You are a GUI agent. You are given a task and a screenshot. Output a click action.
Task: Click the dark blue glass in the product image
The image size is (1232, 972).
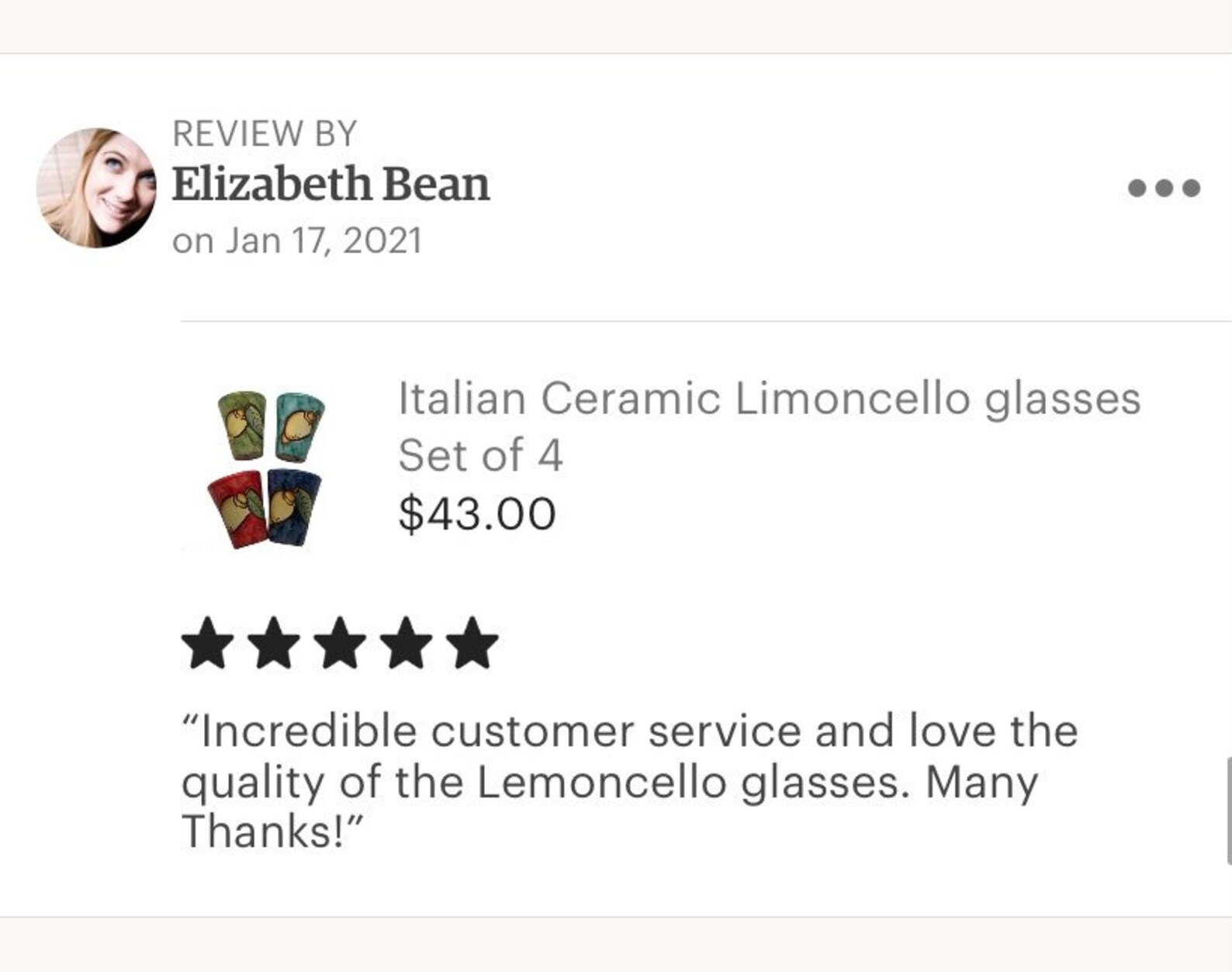tap(293, 505)
